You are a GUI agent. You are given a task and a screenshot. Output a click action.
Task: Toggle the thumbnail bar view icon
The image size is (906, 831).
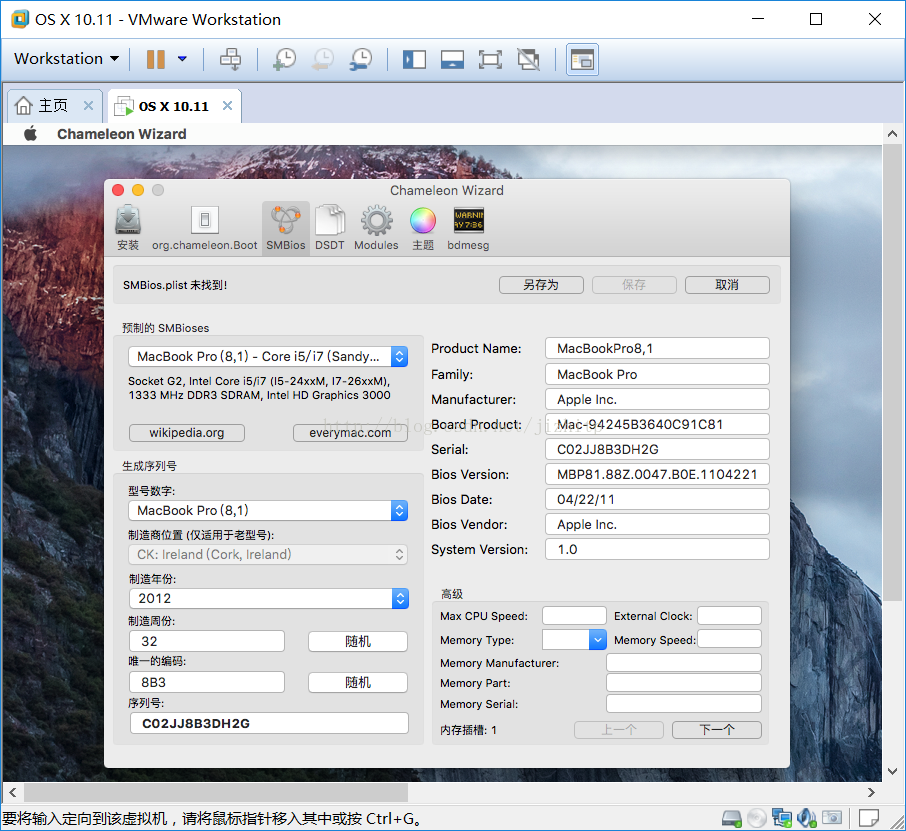[452, 59]
